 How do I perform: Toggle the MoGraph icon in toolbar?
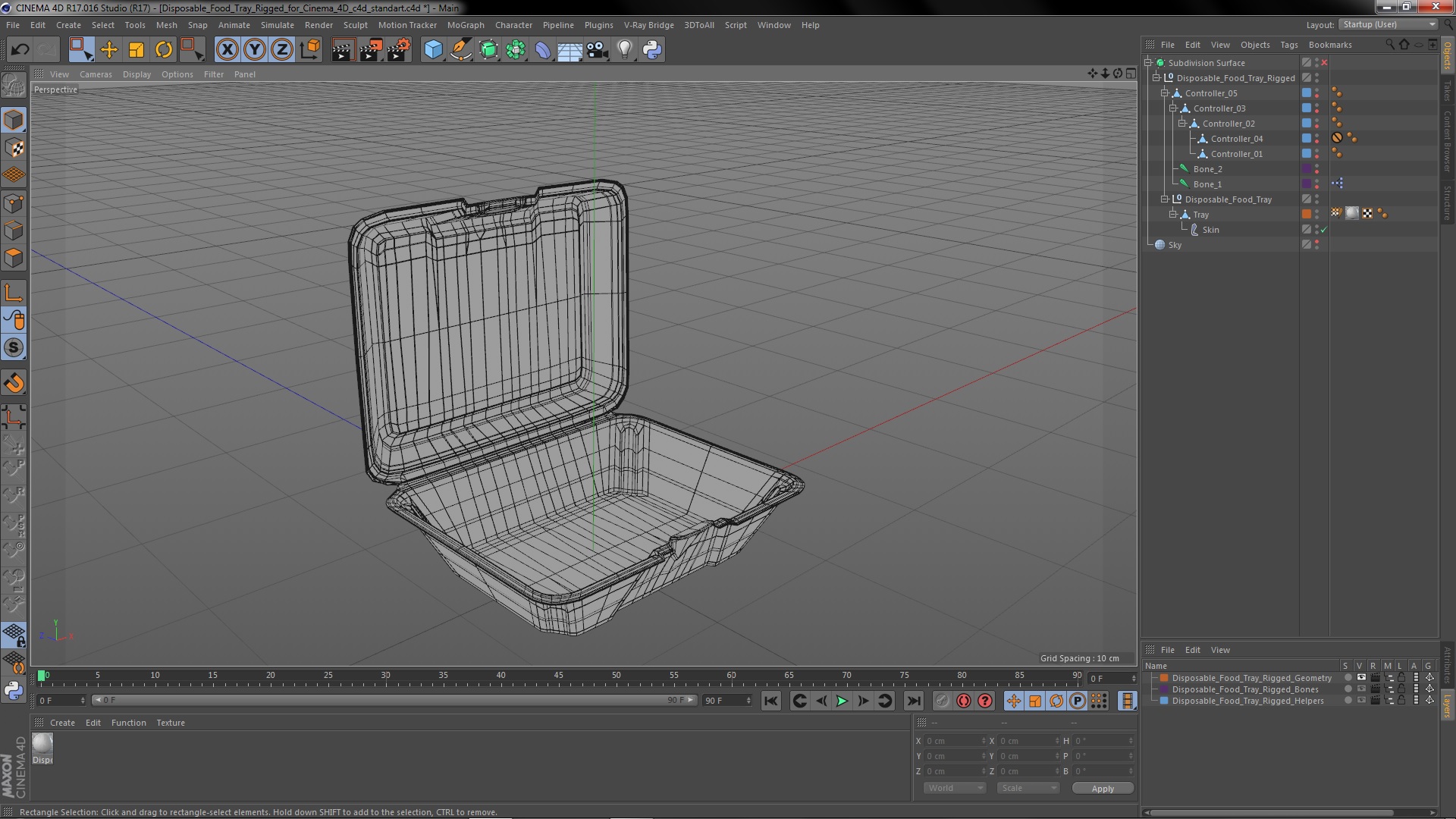point(515,49)
